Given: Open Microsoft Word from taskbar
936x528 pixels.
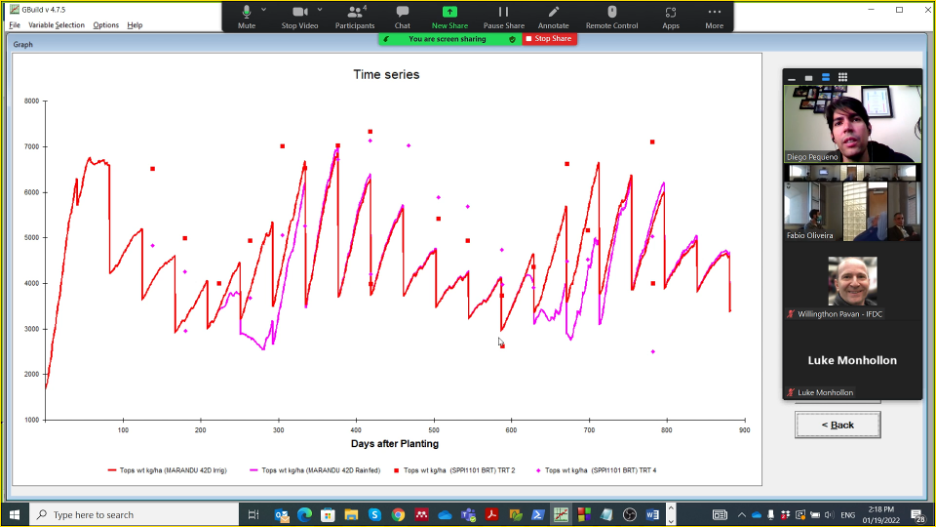Looking at the screenshot, I should [652, 515].
